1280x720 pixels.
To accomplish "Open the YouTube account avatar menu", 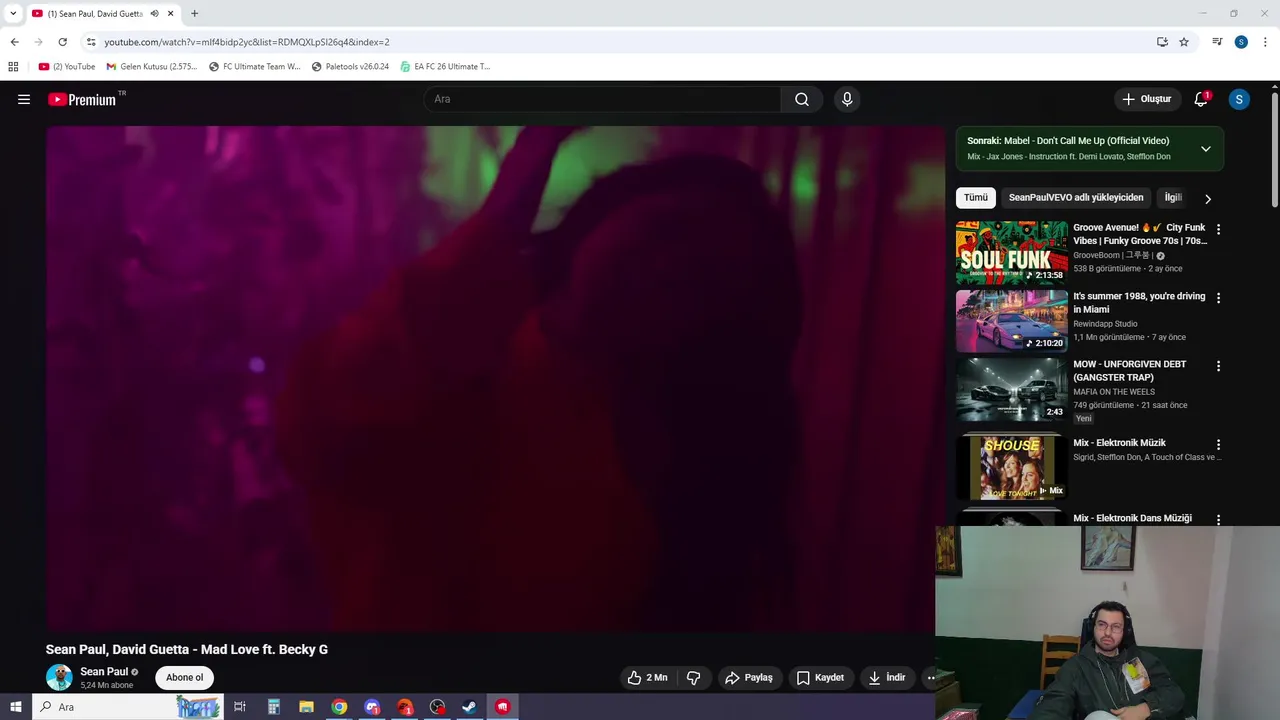I will pyautogui.click(x=1239, y=99).
